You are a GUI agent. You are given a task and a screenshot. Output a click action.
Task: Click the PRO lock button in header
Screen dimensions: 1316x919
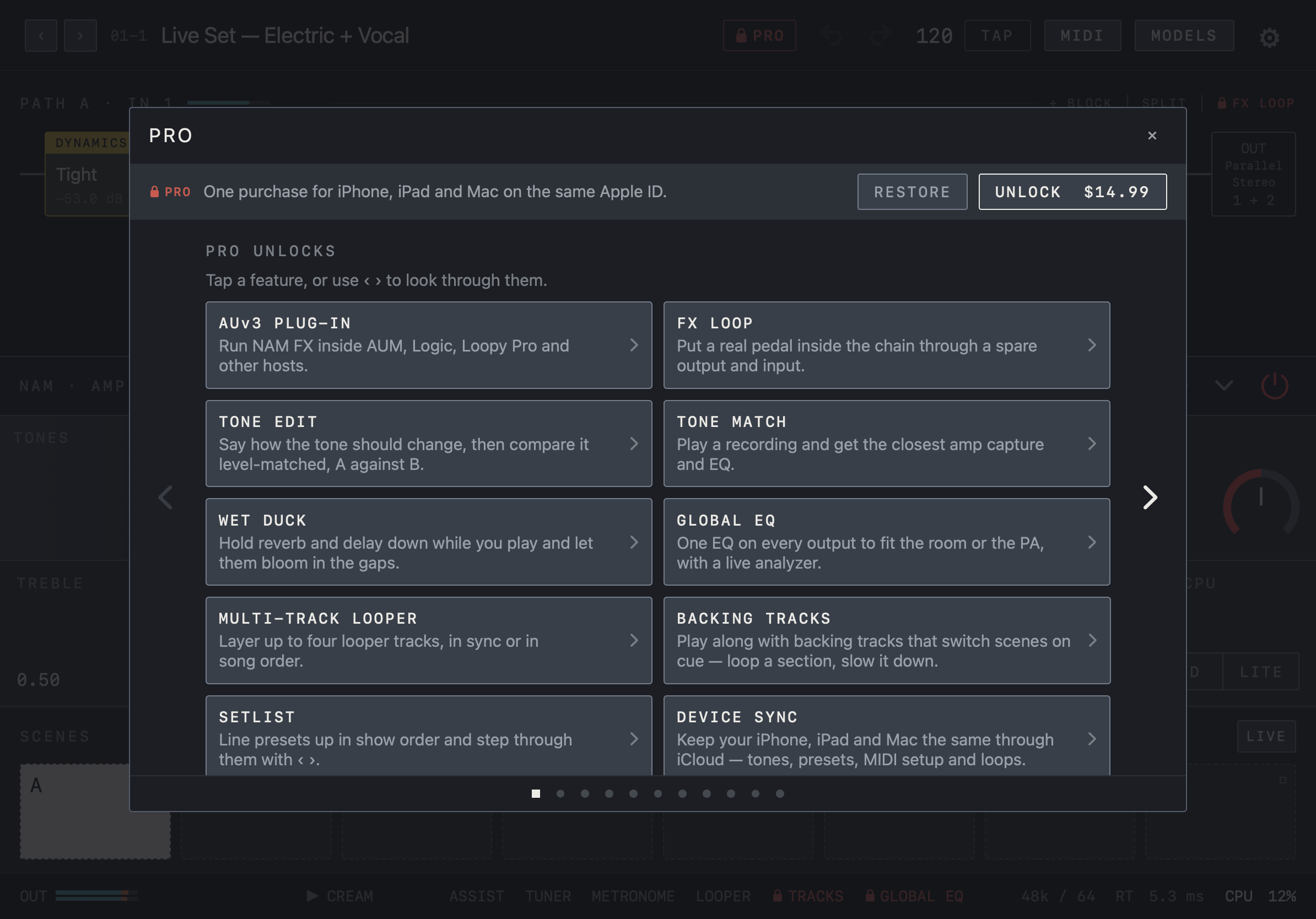click(759, 35)
